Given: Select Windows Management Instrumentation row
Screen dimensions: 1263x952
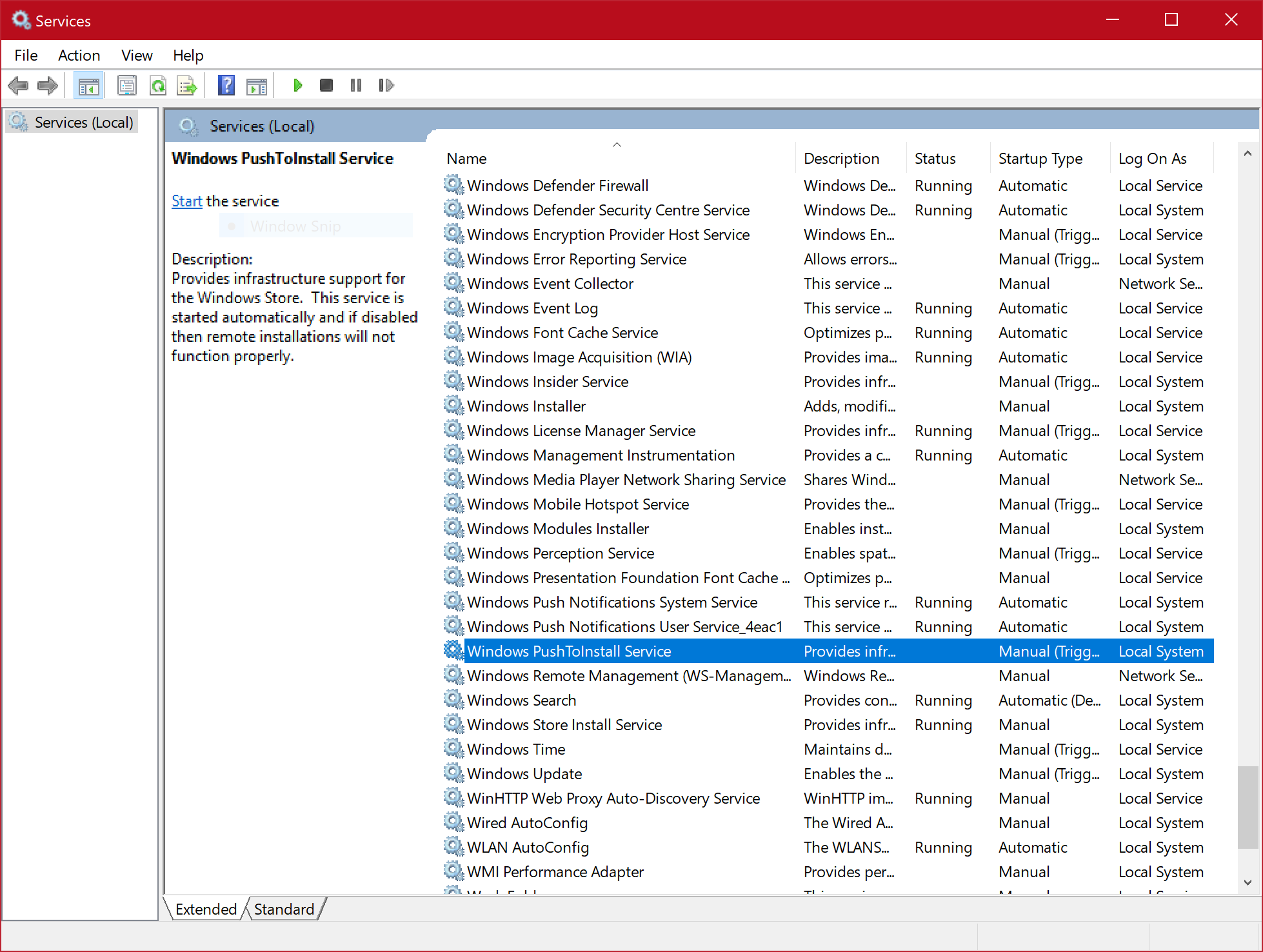Looking at the screenshot, I should click(x=828, y=455).
